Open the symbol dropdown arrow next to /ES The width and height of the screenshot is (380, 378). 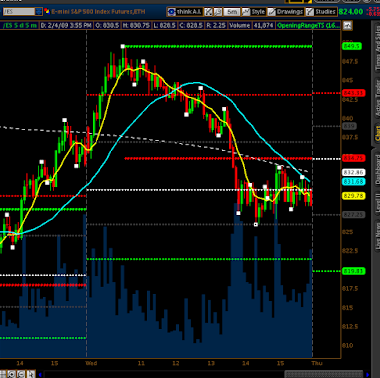pyautogui.click(x=39, y=12)
